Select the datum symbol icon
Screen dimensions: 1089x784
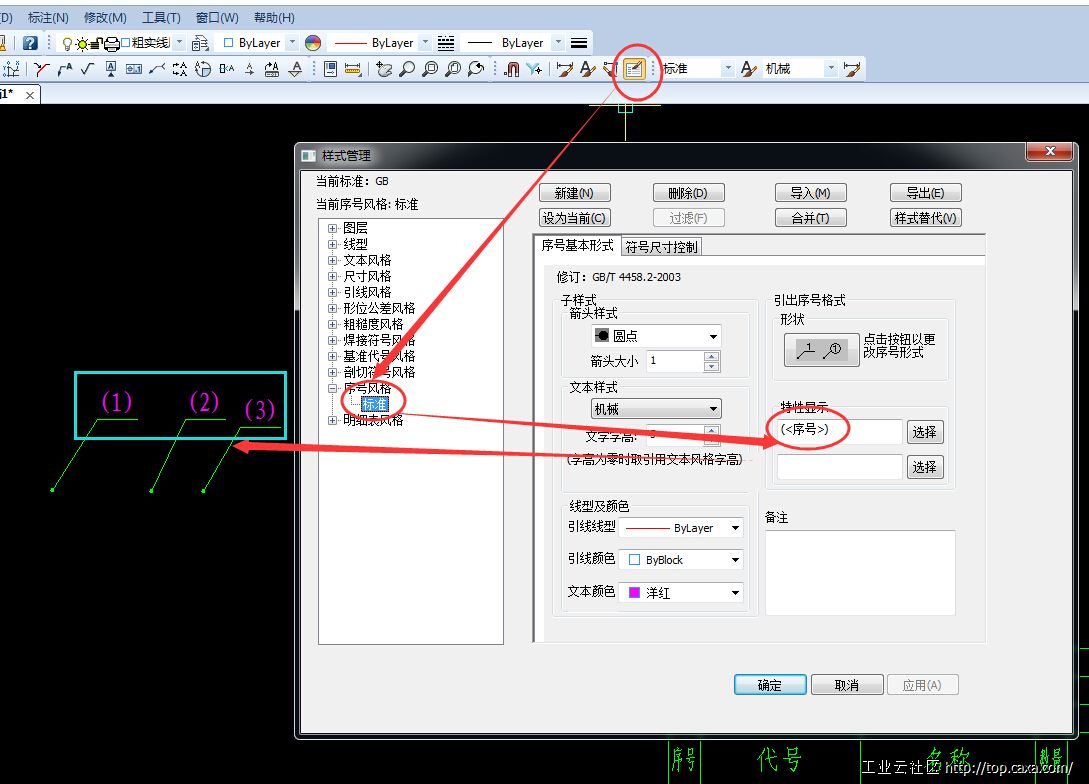(110, 69)
